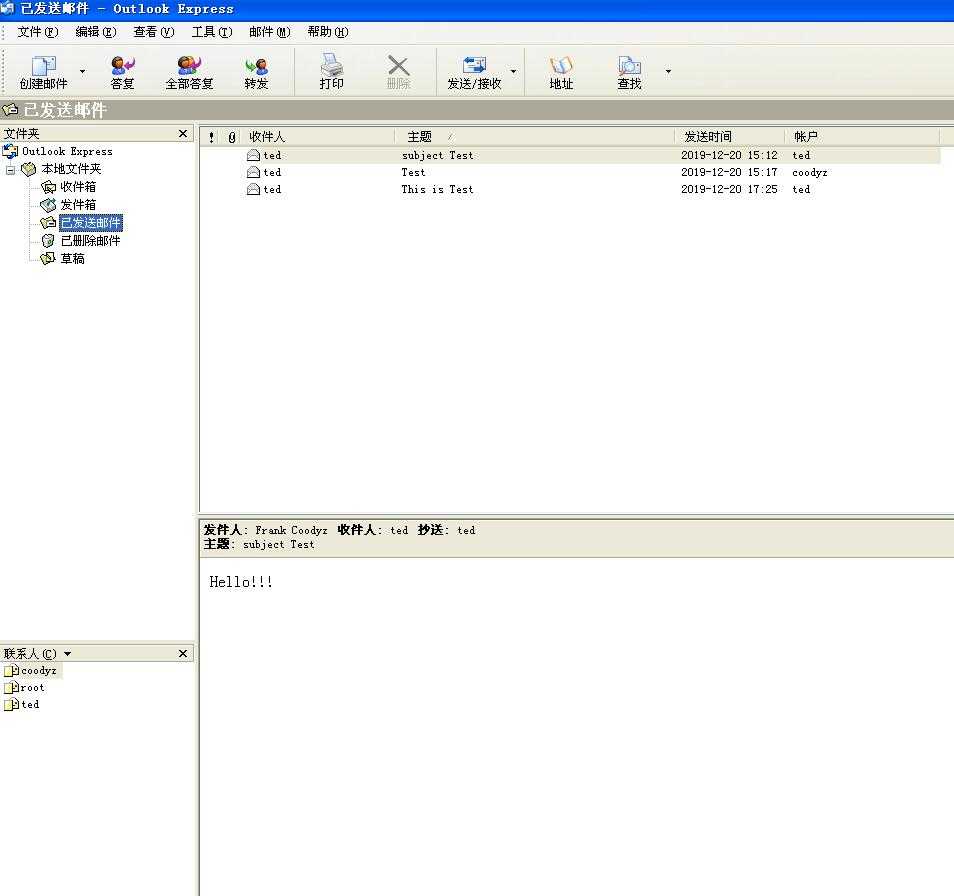Open the 文件(F) menu

pos(38,32)
